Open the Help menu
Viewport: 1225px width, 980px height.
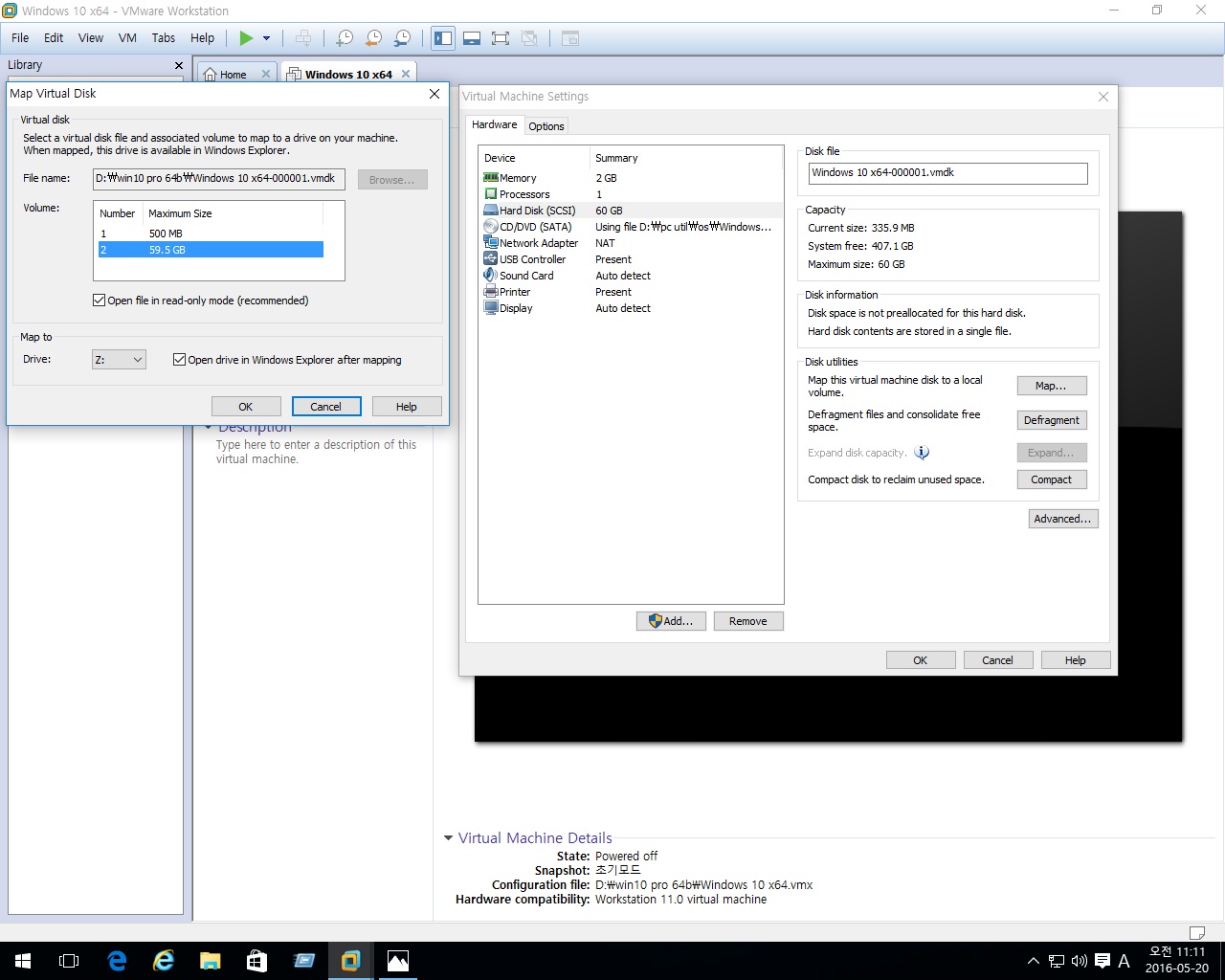pos(202,38)
